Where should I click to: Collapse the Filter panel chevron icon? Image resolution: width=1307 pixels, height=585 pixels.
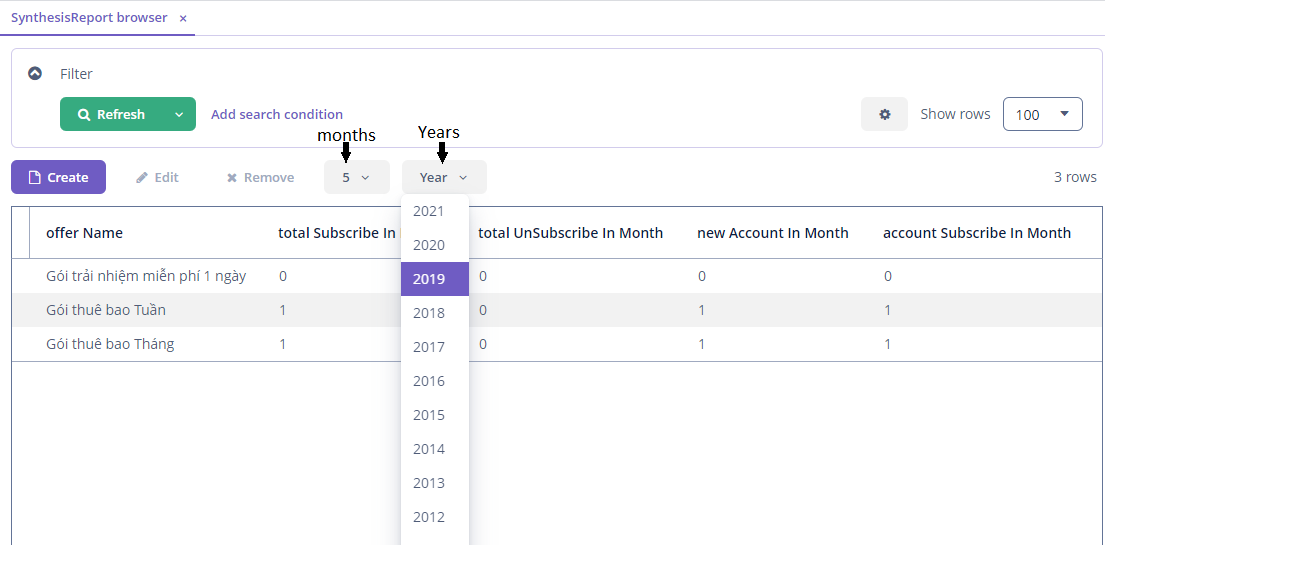(35, 73)
